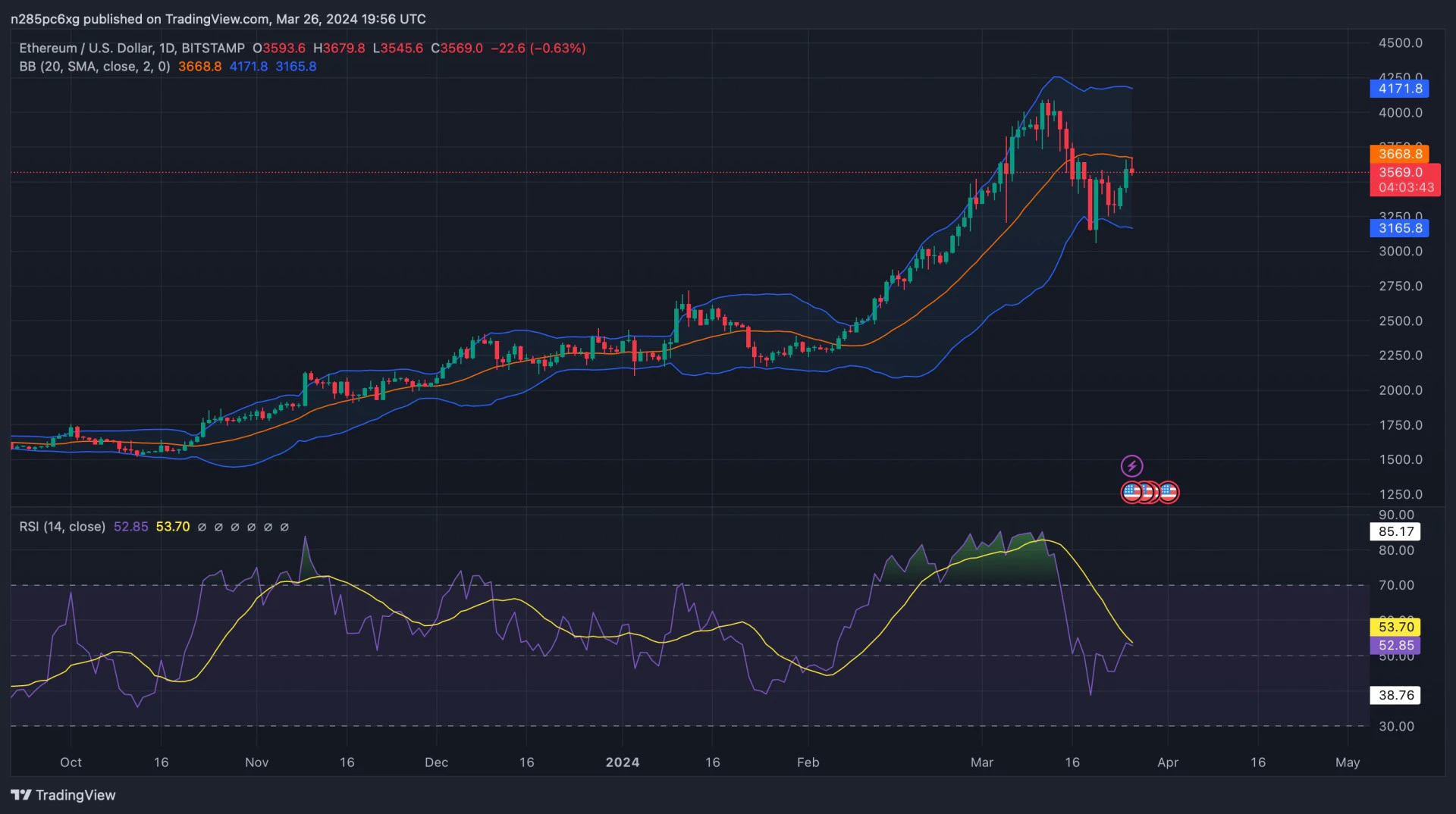Click the purple lightning bolt event icon
Image resolution: width=1456 pixels, height=814 pixels.
1131,465
